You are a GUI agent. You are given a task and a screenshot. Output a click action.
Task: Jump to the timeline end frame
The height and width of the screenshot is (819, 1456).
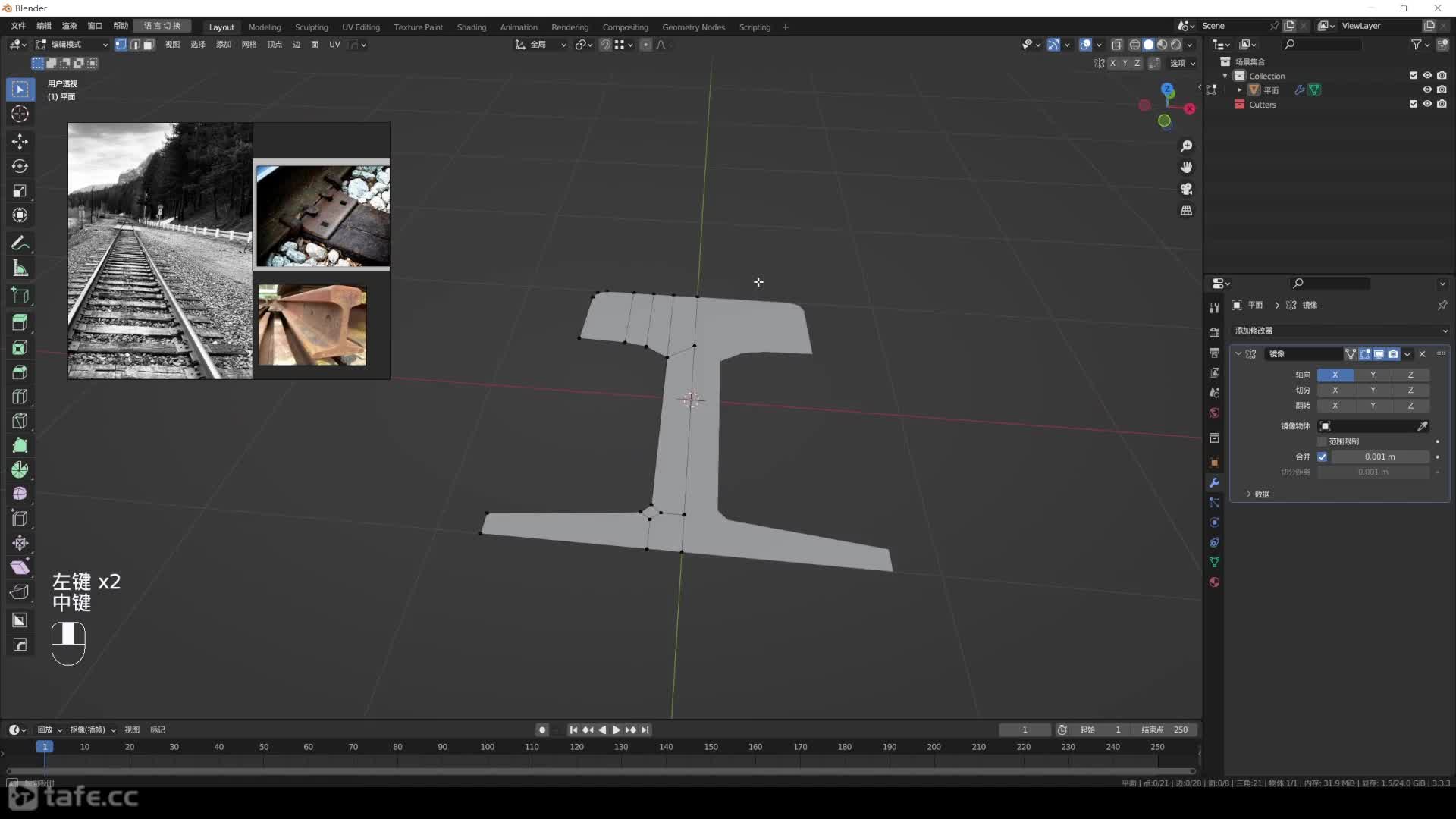coord(645,730)
